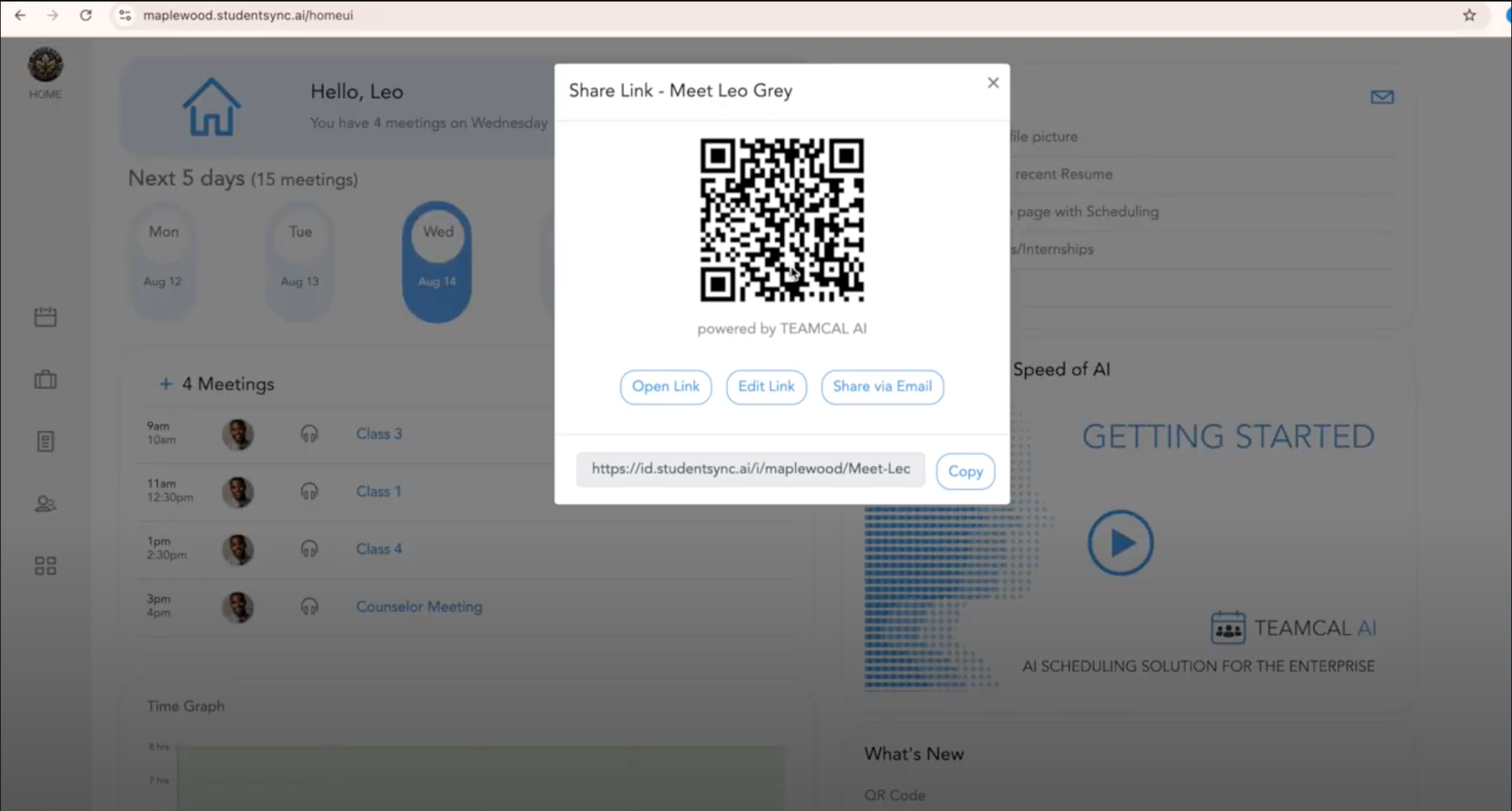View site information icon in address bar
The width and height of the screenshot is (1512, 811).
tap(124, 15)
